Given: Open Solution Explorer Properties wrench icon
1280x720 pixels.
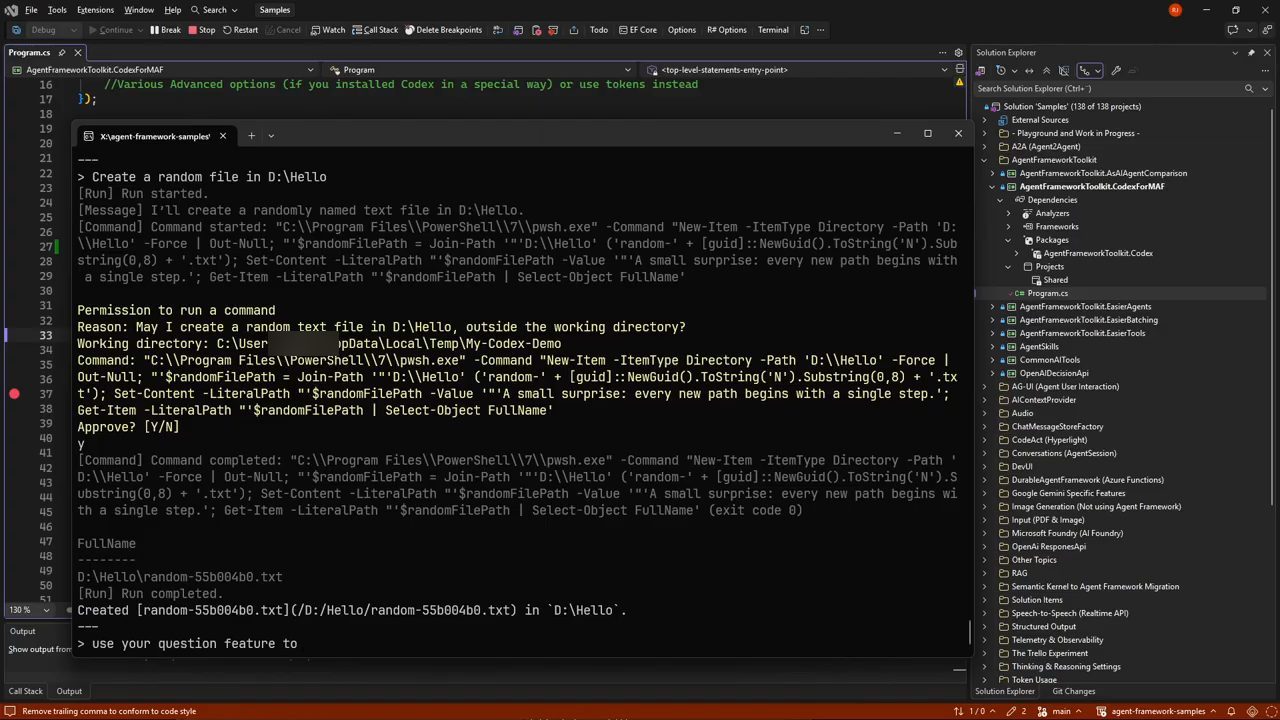Looking at the screenshot, I should coord(1116,70).
